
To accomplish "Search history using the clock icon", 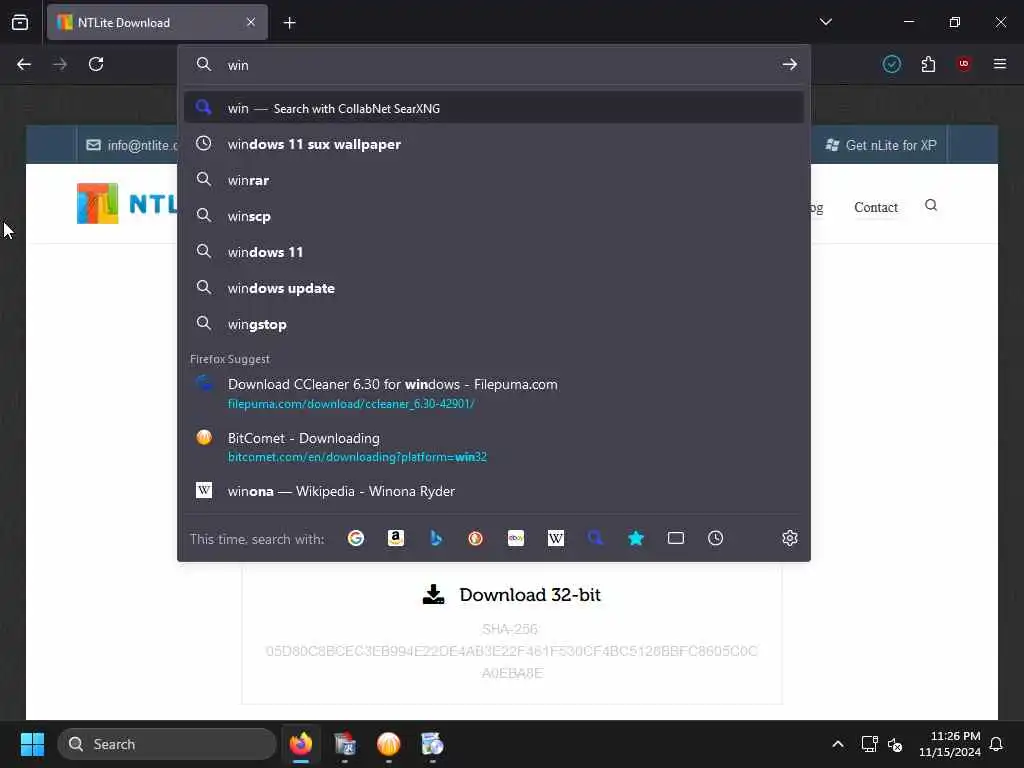I will tap(716, 538).
